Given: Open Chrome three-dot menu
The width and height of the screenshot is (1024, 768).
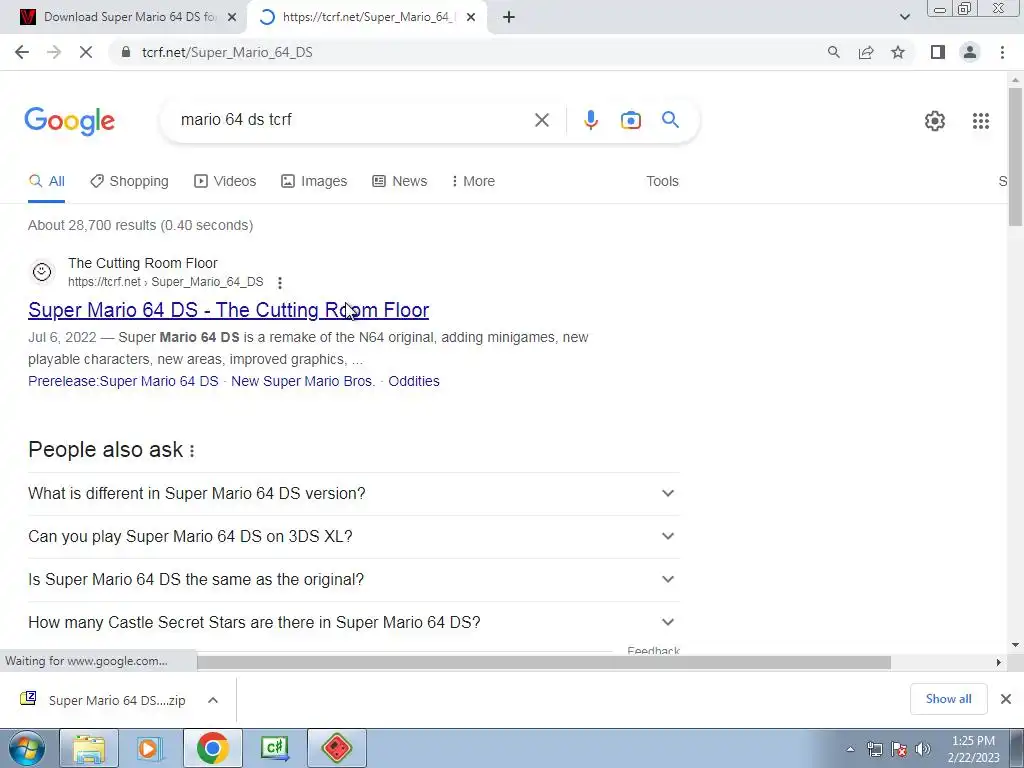Looking at the screenshot, I should [1002, 52].
